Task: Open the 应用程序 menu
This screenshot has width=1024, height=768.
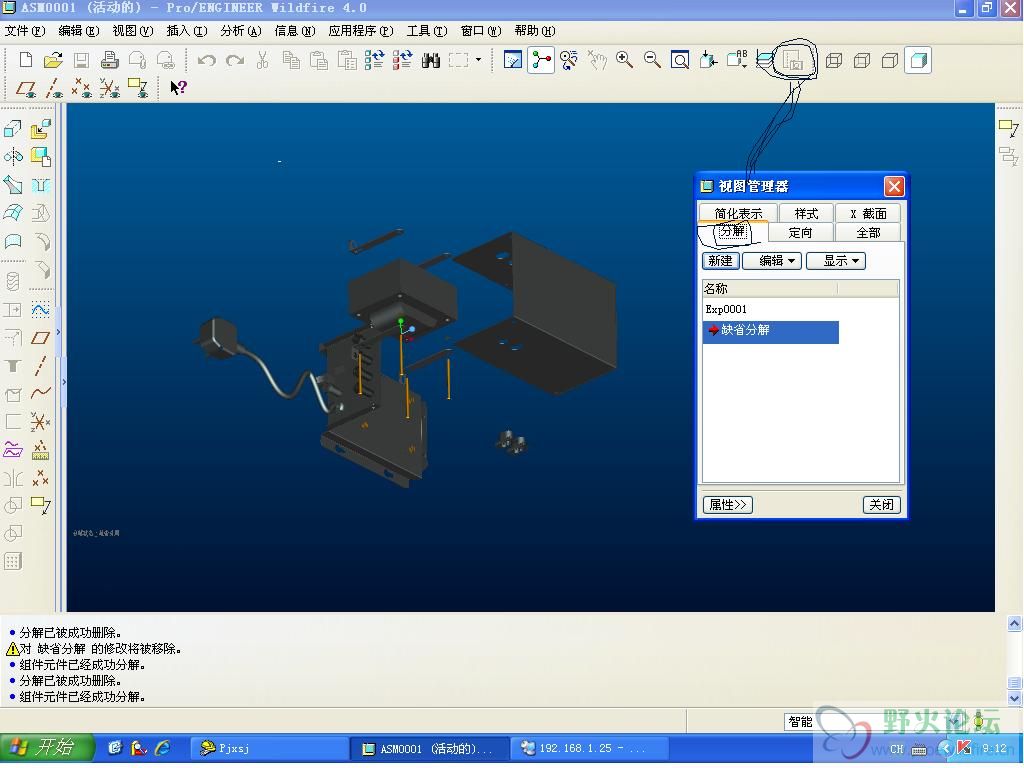Action: point(361,31)
